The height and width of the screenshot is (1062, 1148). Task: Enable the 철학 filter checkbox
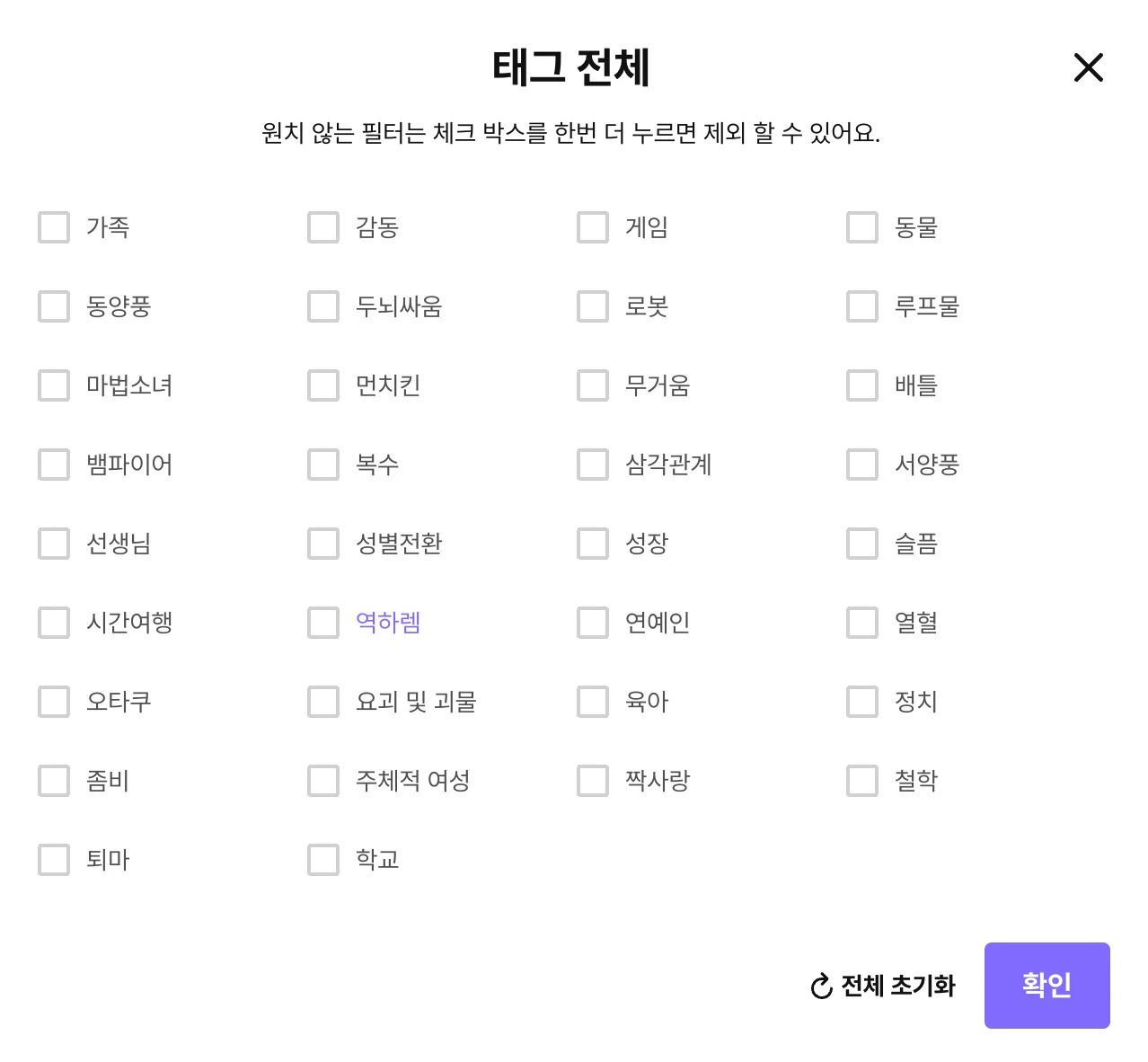(x=861, y=781)
